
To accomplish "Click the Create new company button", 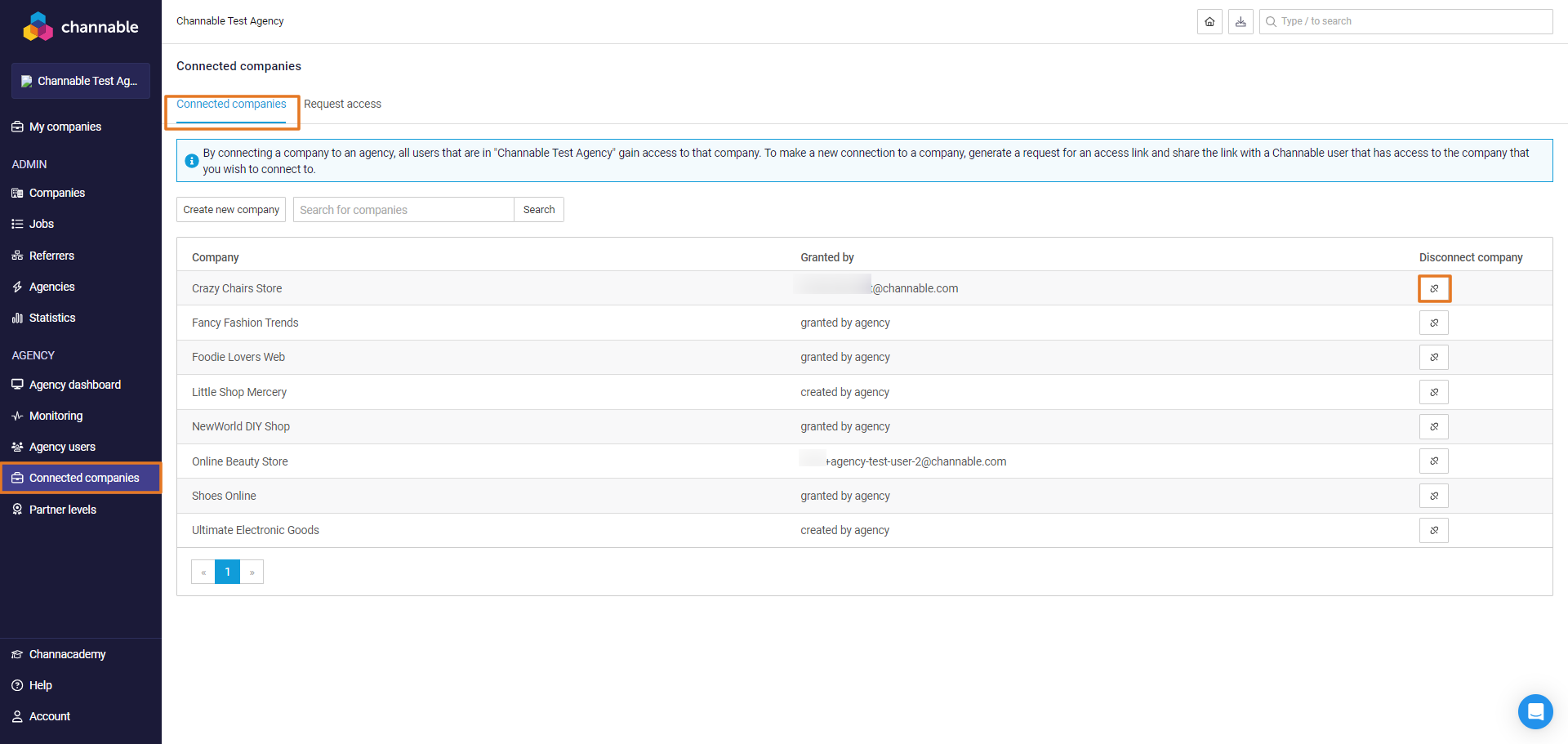I will (231, 210).
